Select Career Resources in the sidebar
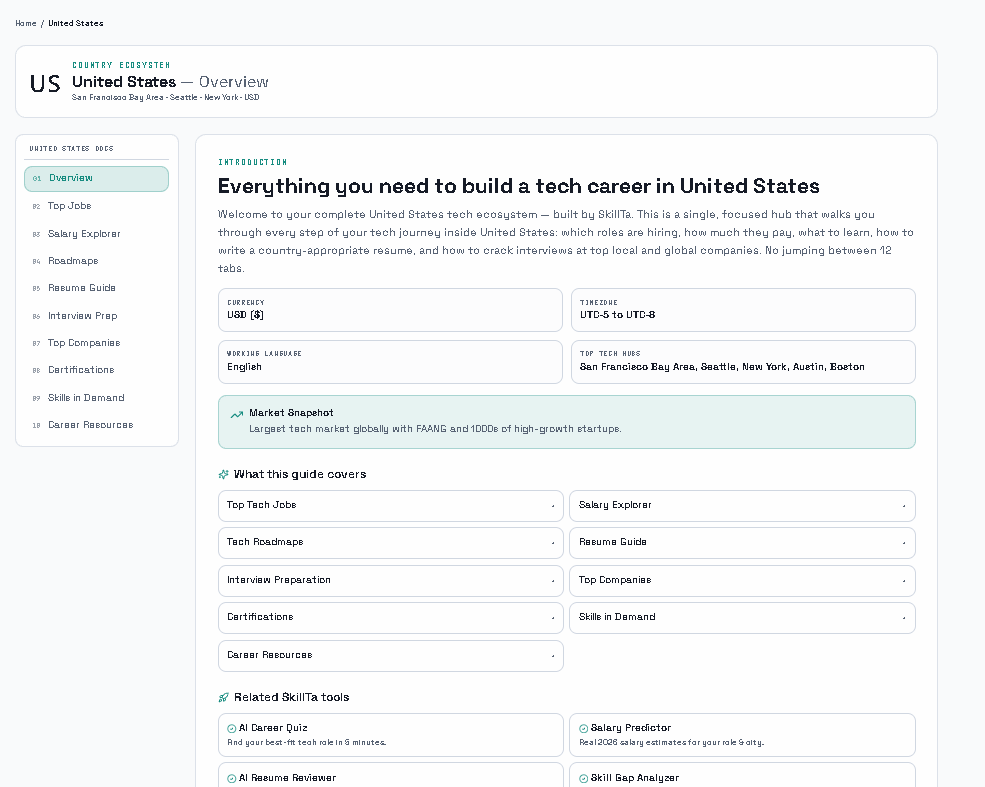The width and height of the screenshot is (985, 787). click(x=97, y=425)
